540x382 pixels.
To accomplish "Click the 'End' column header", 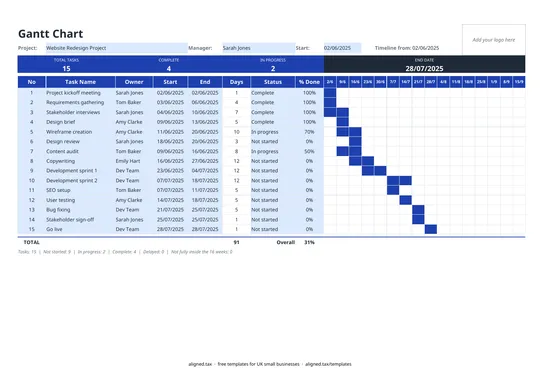I will (205, 82).
